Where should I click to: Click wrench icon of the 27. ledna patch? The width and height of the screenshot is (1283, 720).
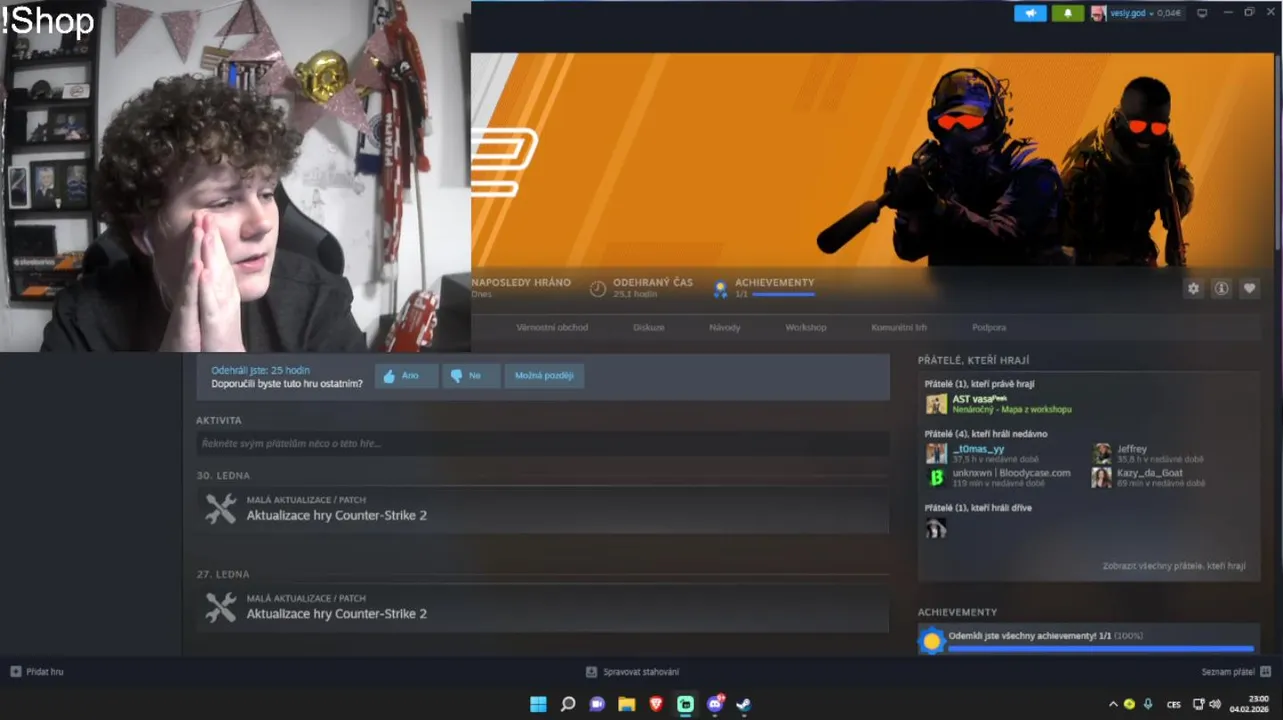tap(220, 607)
